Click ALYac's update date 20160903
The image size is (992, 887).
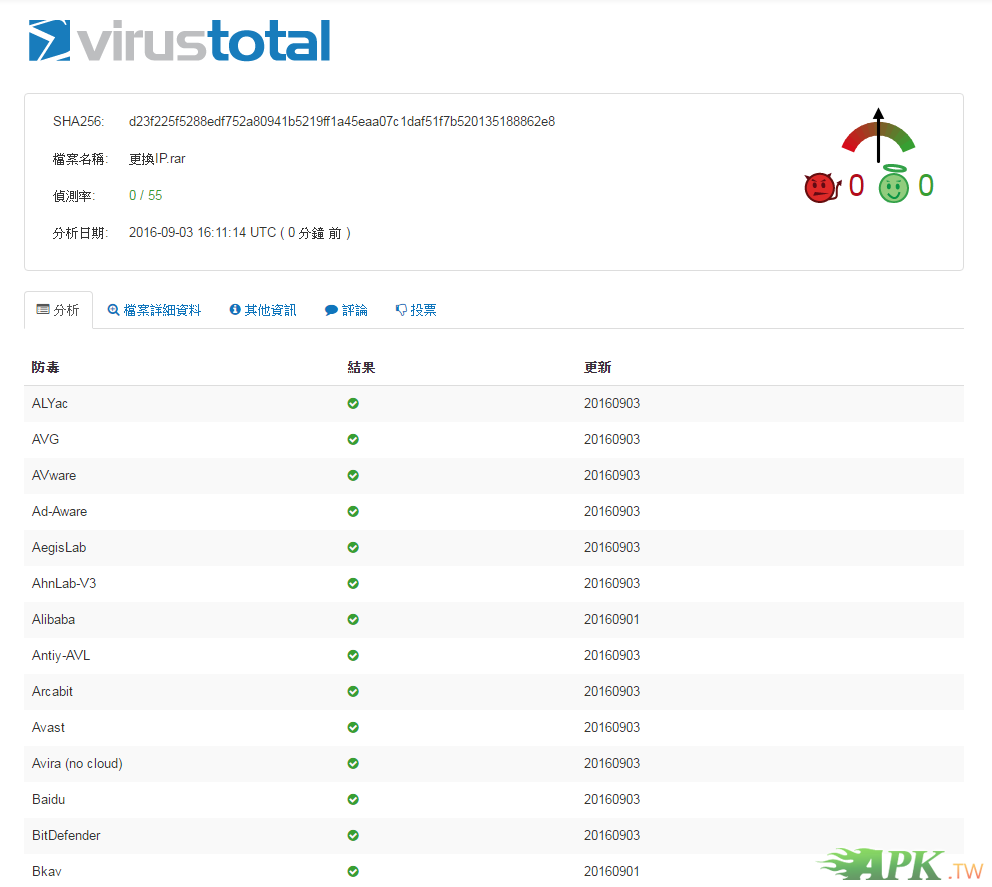coord(612,404)
